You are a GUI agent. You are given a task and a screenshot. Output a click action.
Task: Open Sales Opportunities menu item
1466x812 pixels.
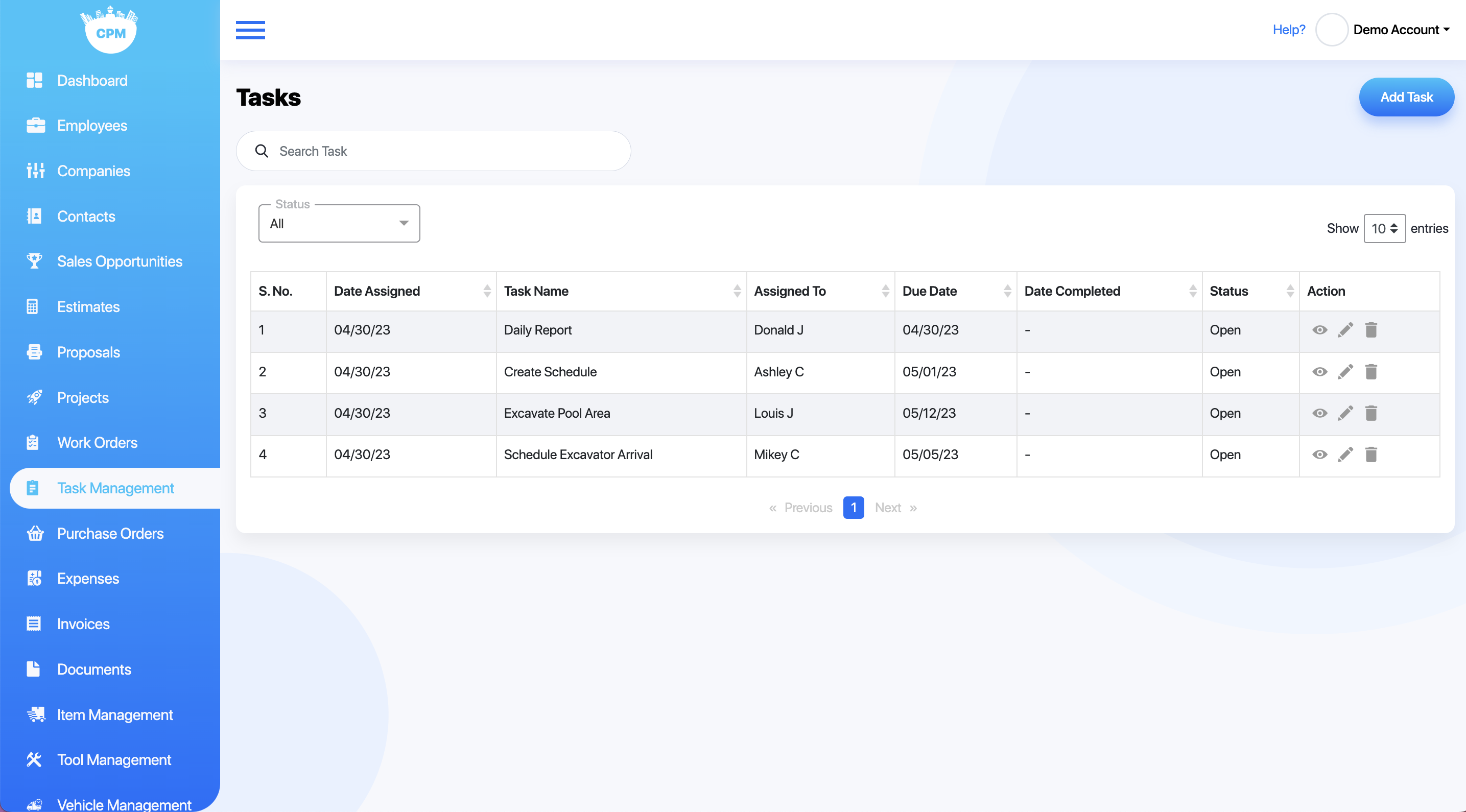click(x=120, y=261)
